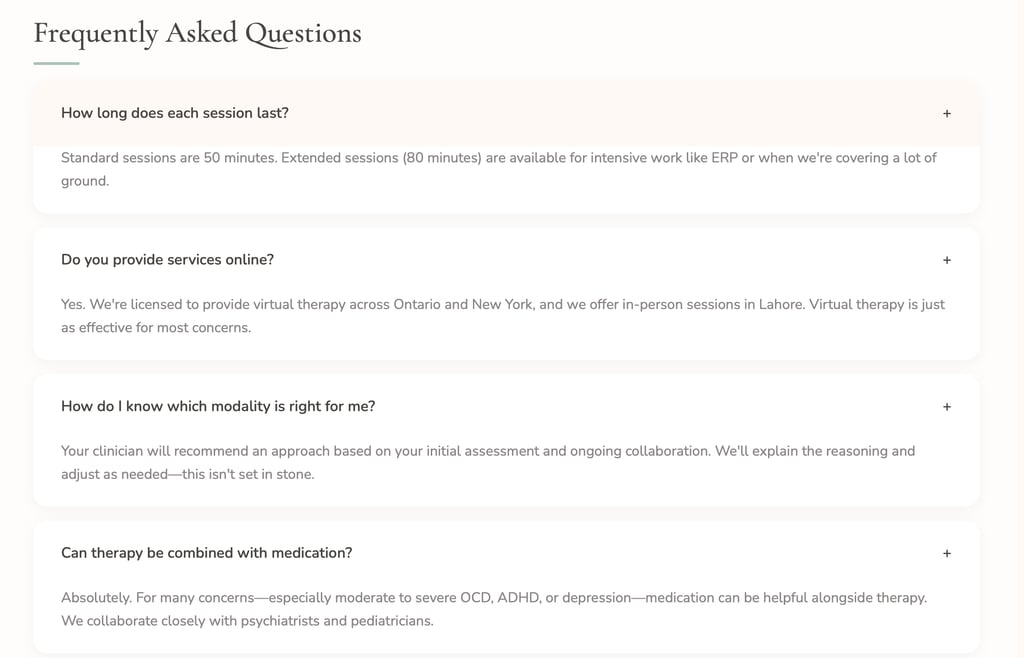Click the plus icon beside session length question

[947, 114]
